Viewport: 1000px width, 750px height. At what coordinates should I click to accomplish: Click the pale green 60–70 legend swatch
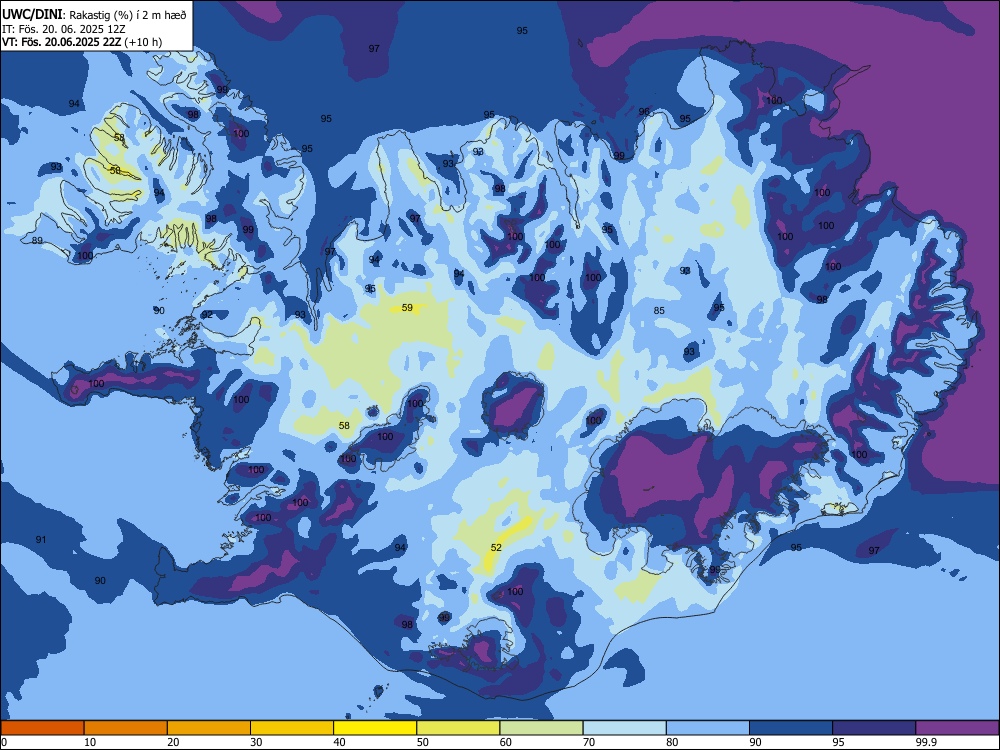[x=541, y=728]
